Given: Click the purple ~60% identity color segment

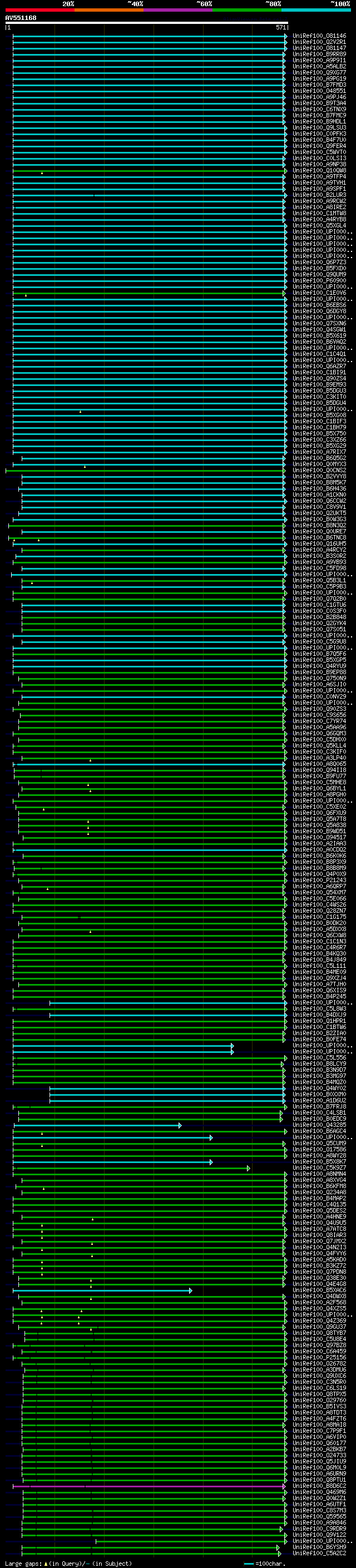Looking at the screenshot, I should coord(179,10).
